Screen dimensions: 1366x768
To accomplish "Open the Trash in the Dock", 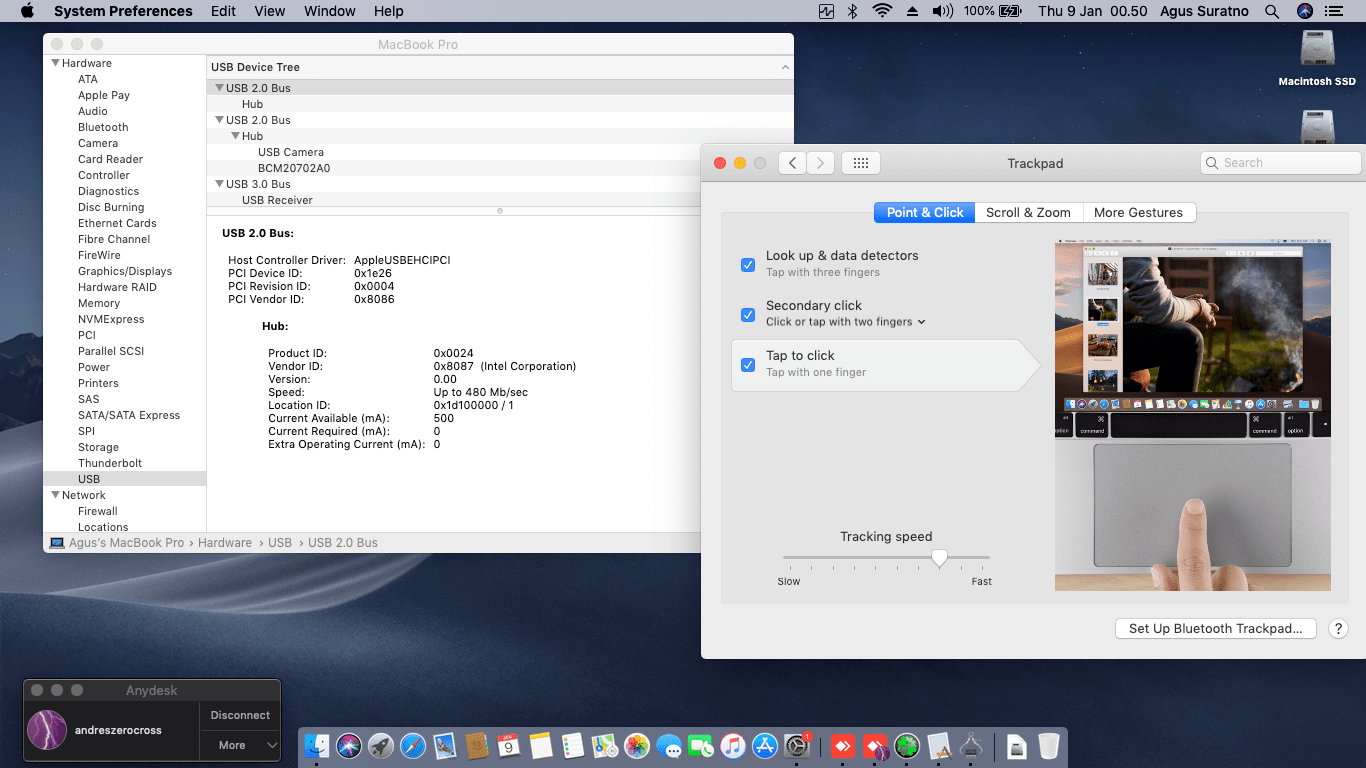I will click(x=1048, y=746).
